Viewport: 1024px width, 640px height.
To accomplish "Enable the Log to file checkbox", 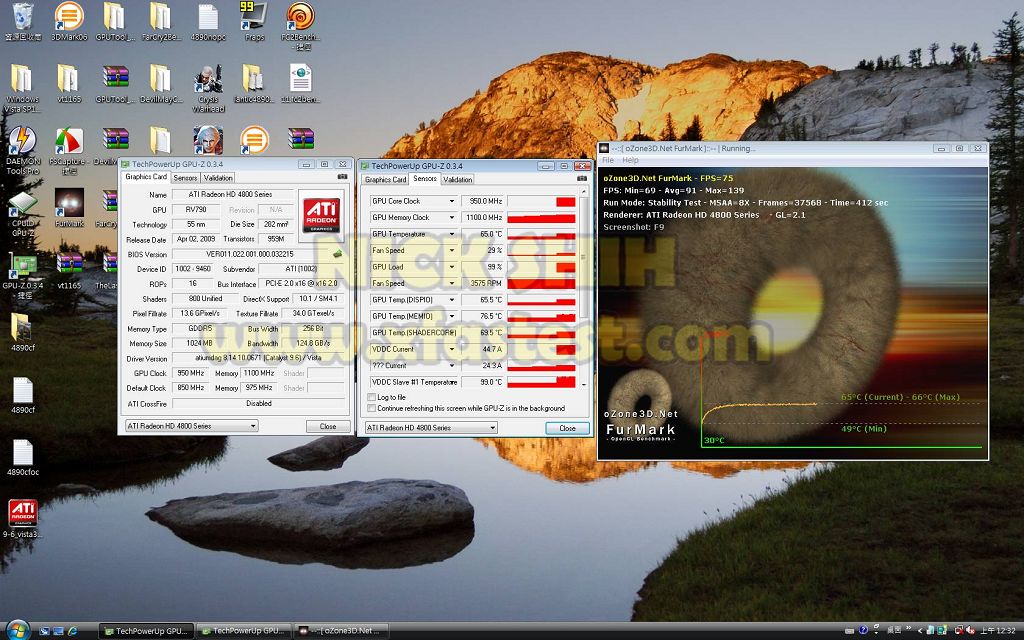I will pyautogui.click(x=373, y=397).
